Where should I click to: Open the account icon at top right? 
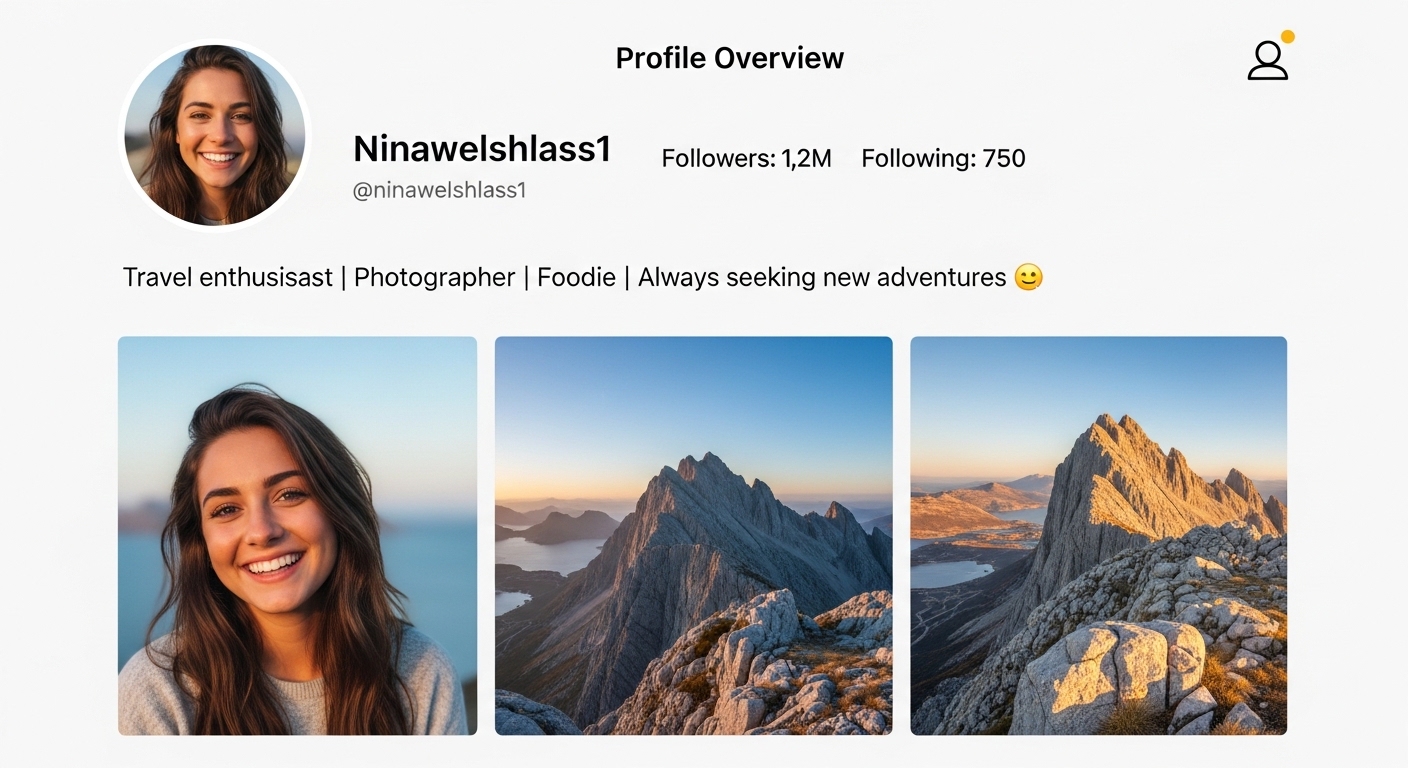click(x=1267, y=61)
